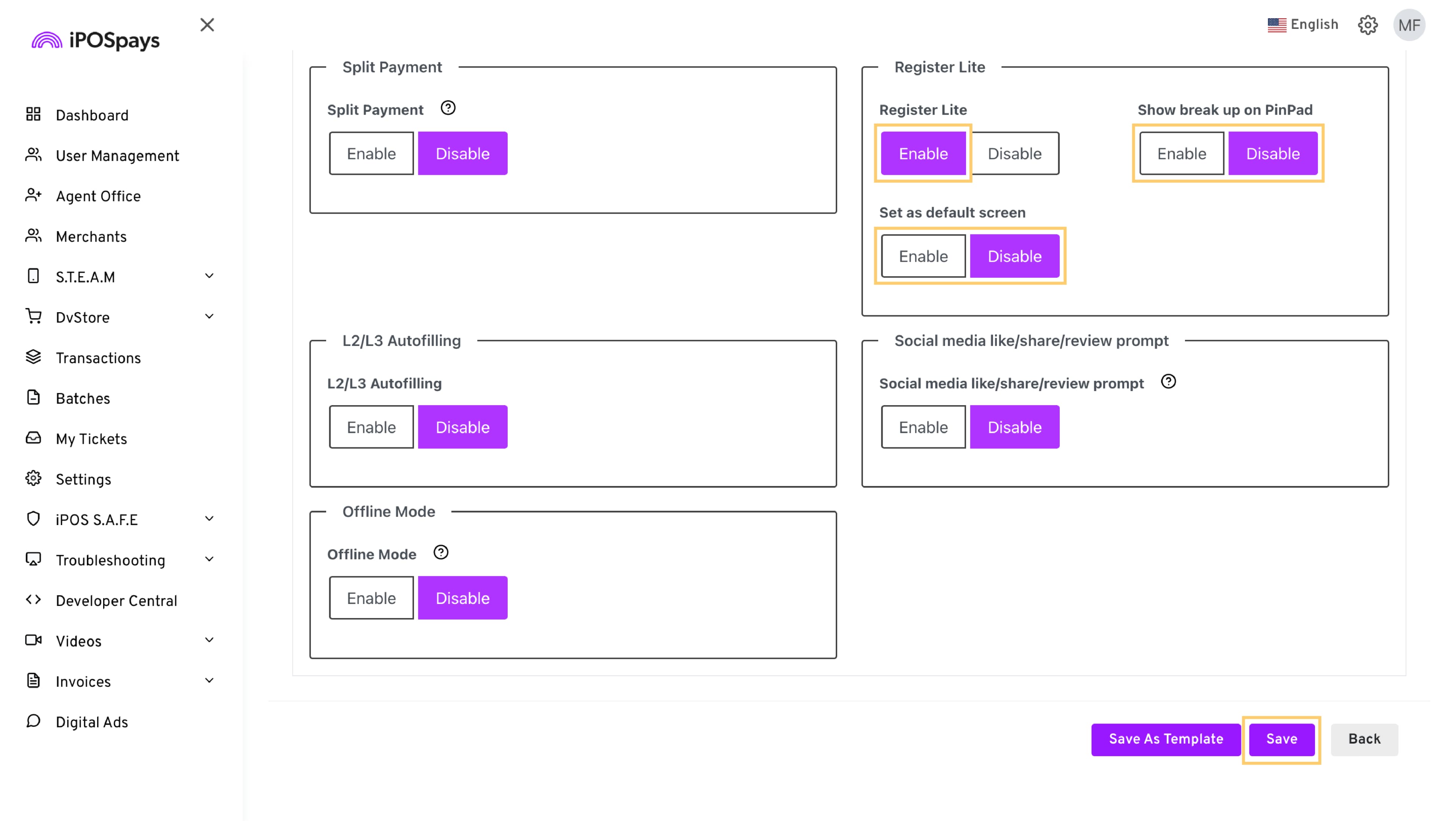
Task: Expand the S.T.E.A.M sidebar menu
Action: click(209, 277)
